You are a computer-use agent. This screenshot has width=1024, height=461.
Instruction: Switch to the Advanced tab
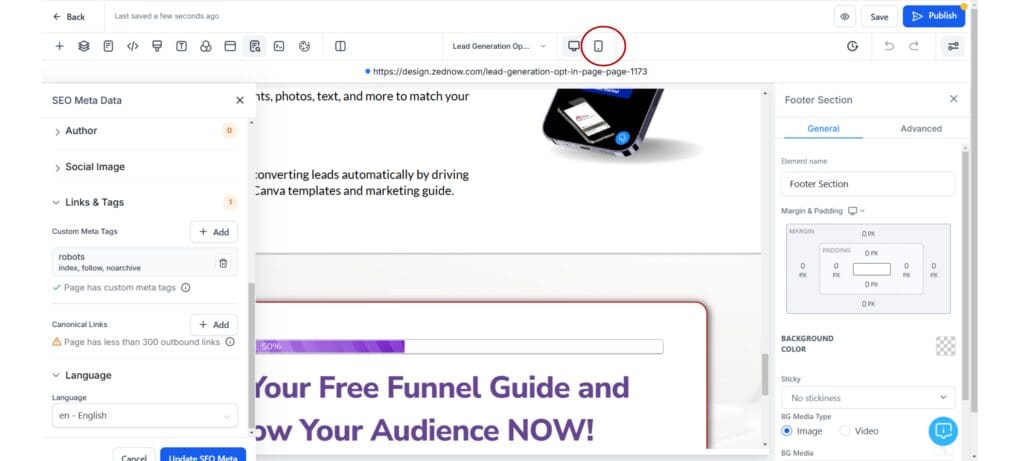coord(921,129)
